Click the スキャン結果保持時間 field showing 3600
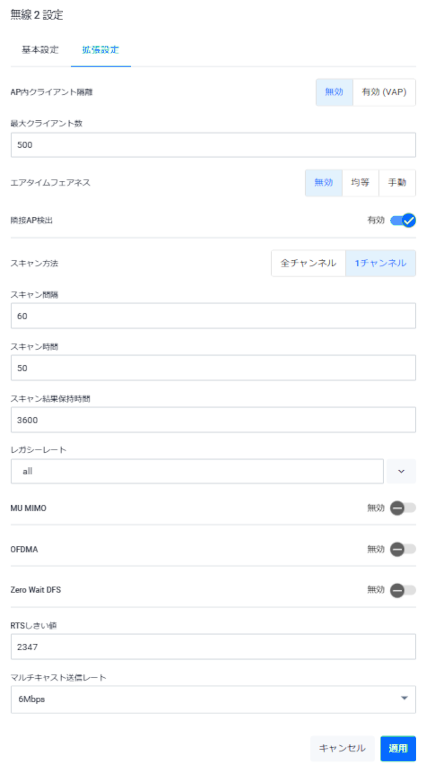The height and width of the screenshot is (773, 426). [213, 420]
